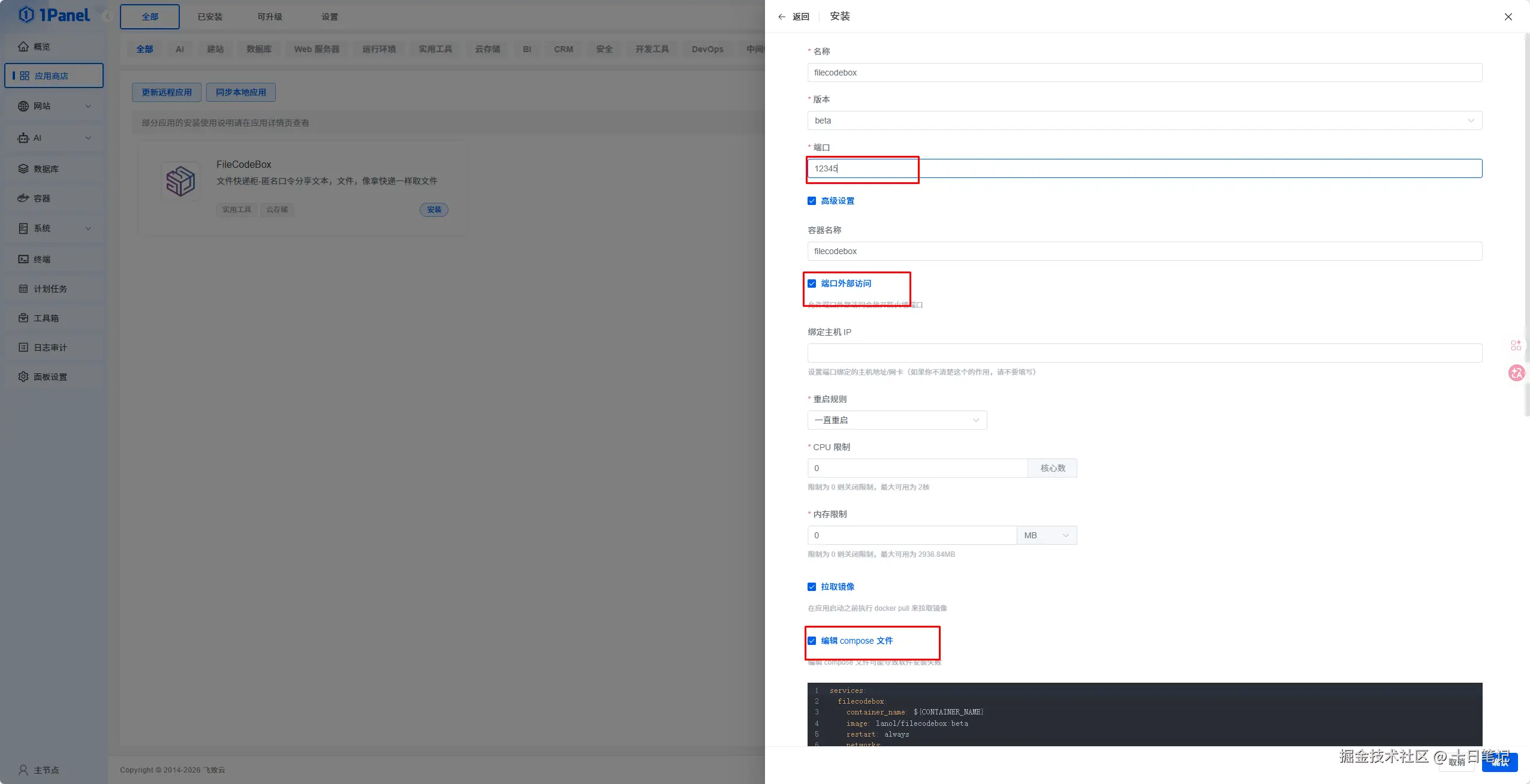Image resolution: width=1530 pixels, height=784 pixels.
Task: Click the back arrow icon next to 返回
Action: tap(782, 17)
